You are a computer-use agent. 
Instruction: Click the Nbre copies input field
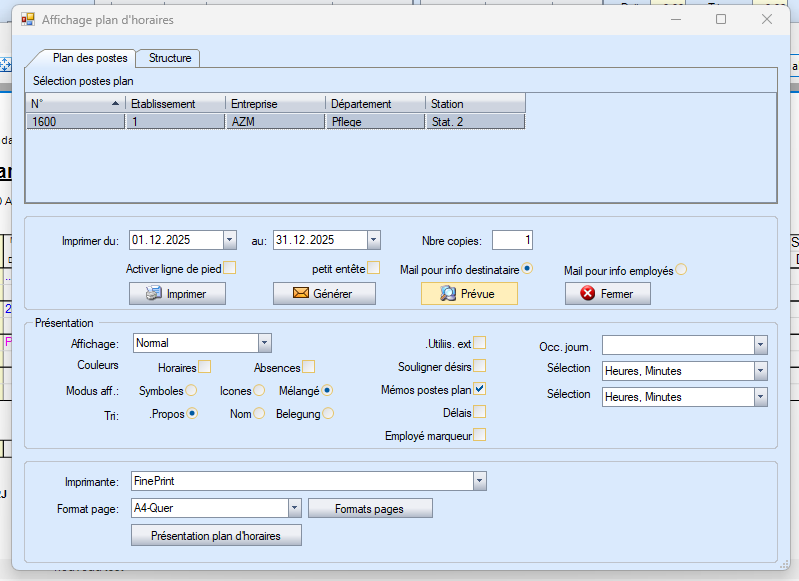pos(512,240)
